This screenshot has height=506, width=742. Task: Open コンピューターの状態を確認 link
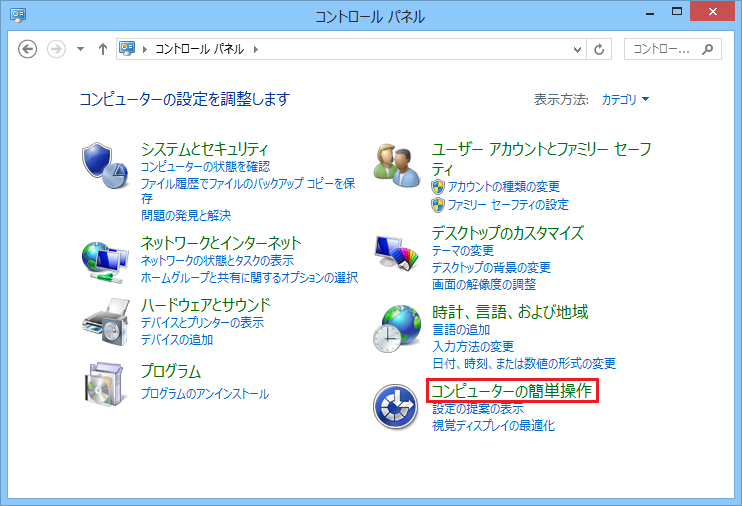tap(205, 167)
